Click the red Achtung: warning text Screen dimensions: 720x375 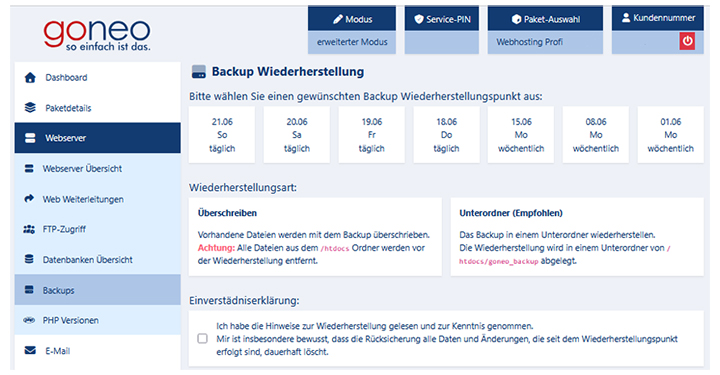click(216, 248)
